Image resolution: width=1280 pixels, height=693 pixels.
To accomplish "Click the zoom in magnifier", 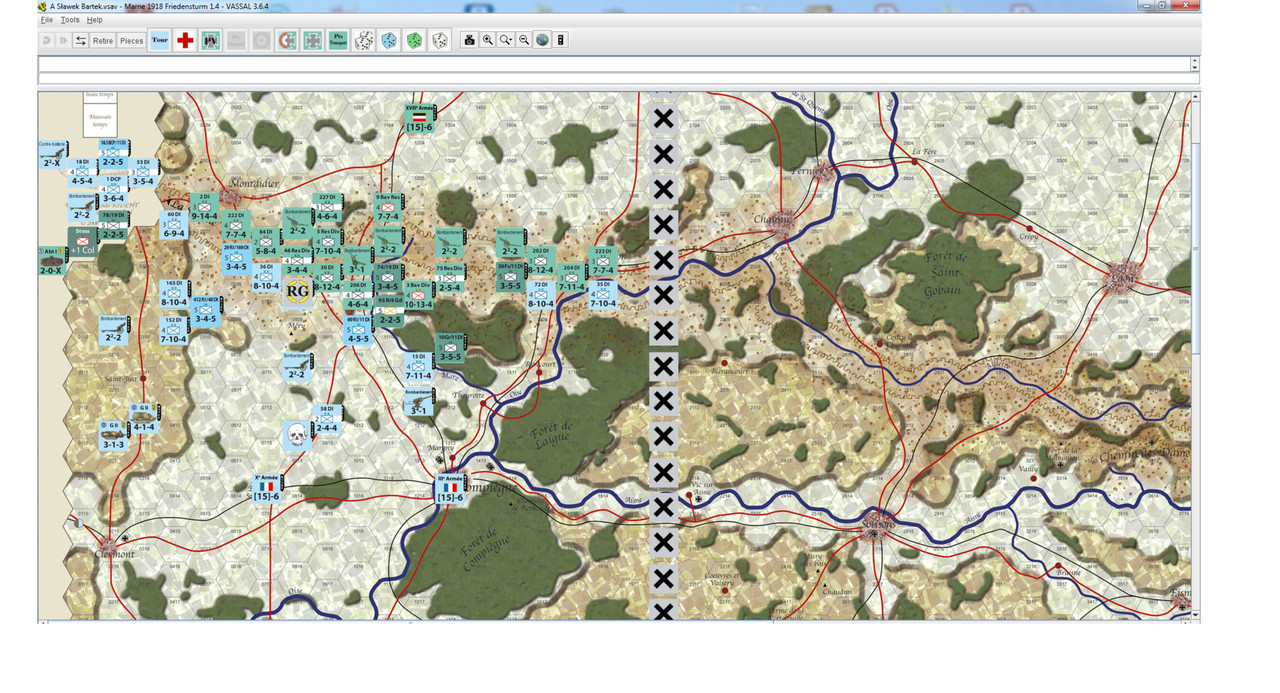I will coord(487,40).
